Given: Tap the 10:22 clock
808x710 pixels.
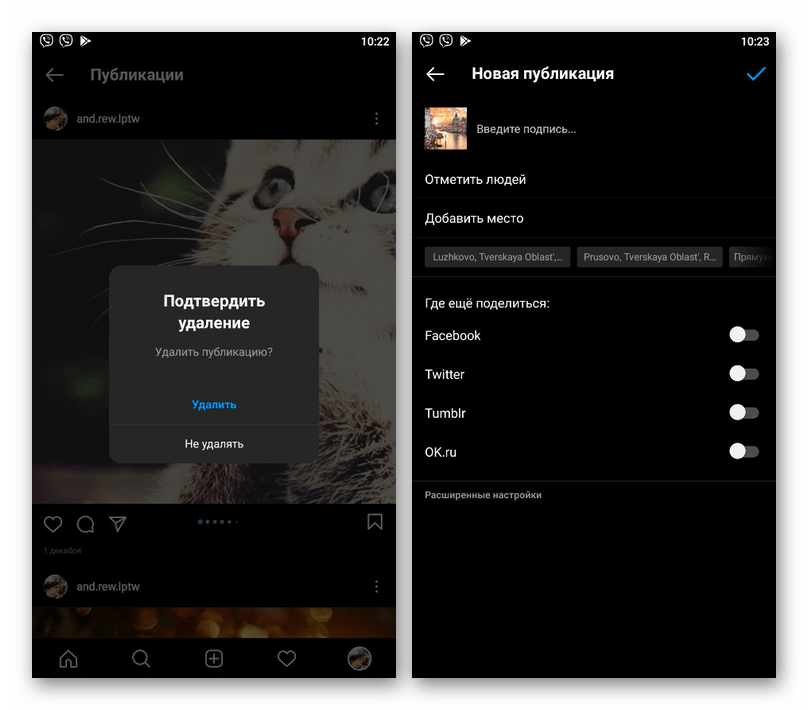Looking at the screenshot, I should pos(375,41).
